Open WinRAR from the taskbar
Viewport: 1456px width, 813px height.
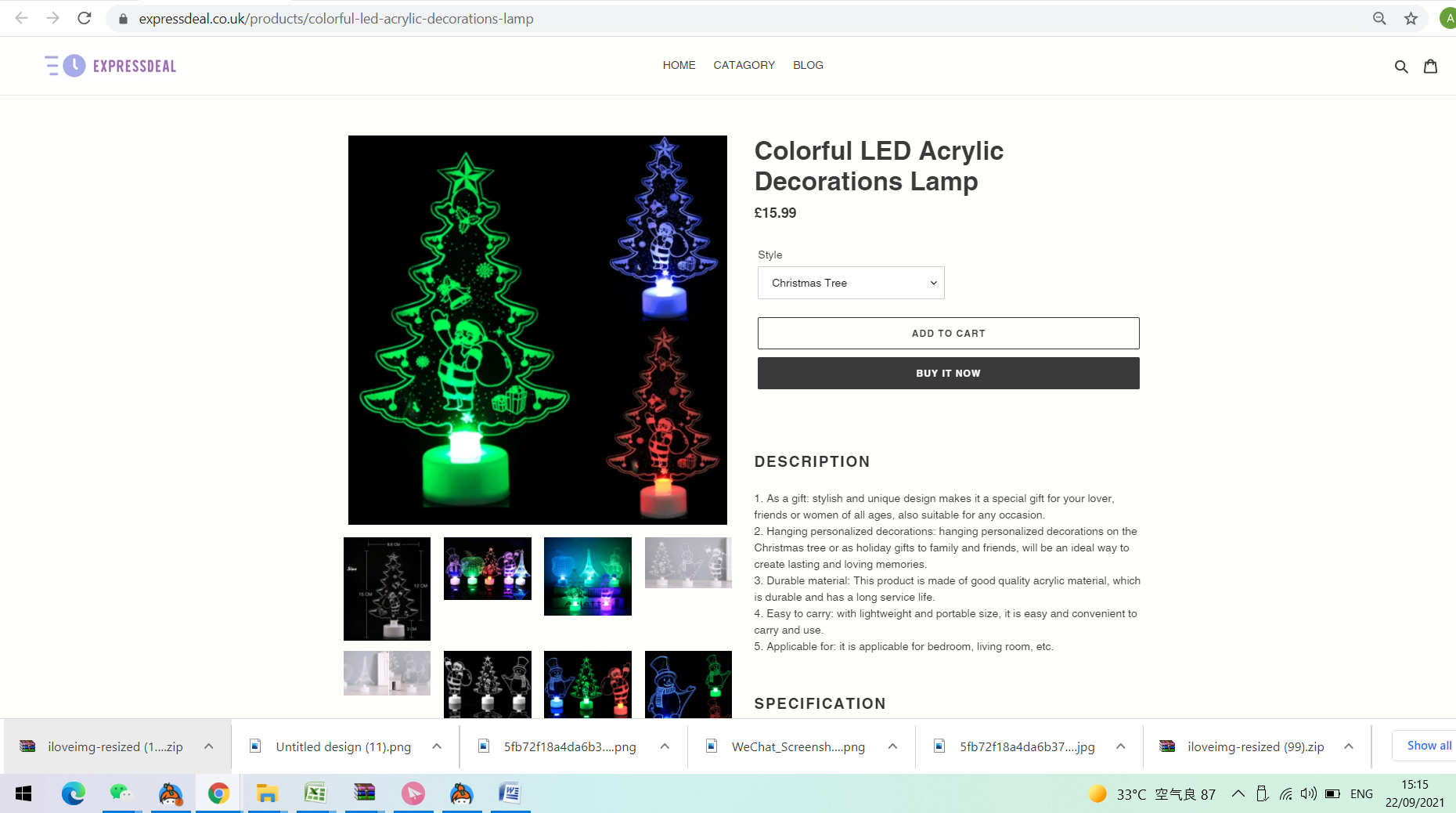click(x=364, y=793)
